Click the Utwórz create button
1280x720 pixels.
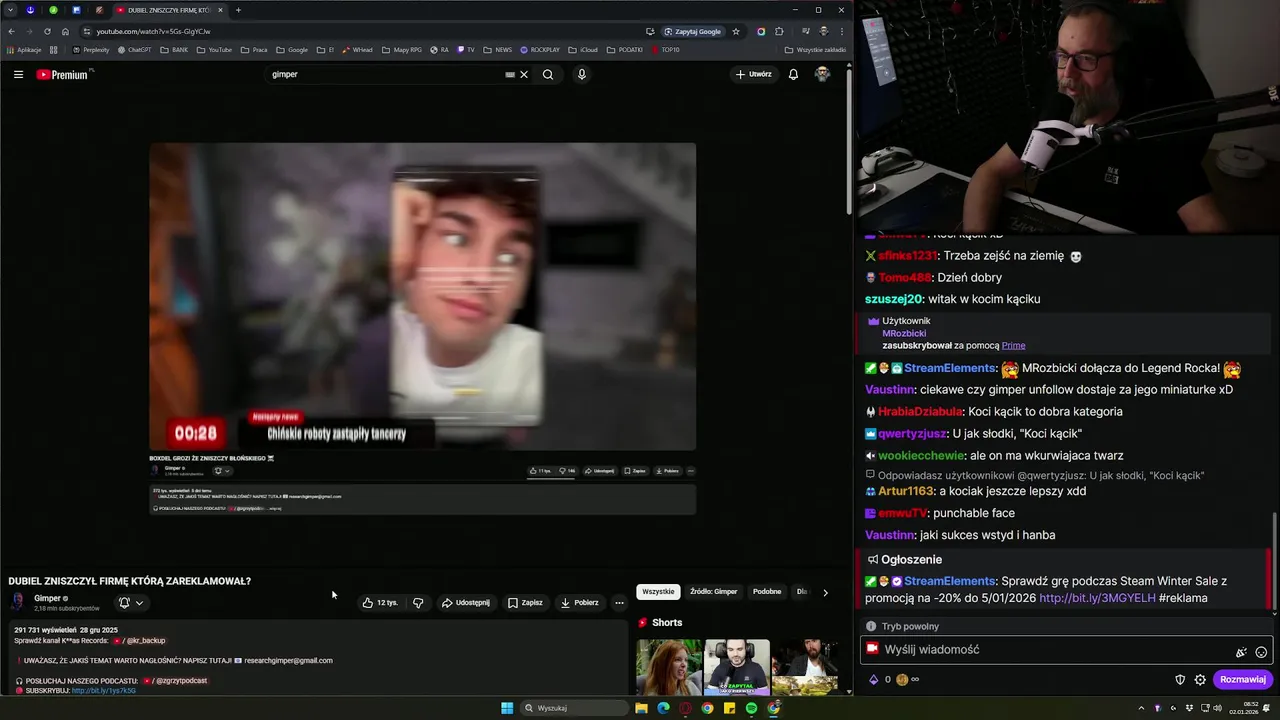754,74
